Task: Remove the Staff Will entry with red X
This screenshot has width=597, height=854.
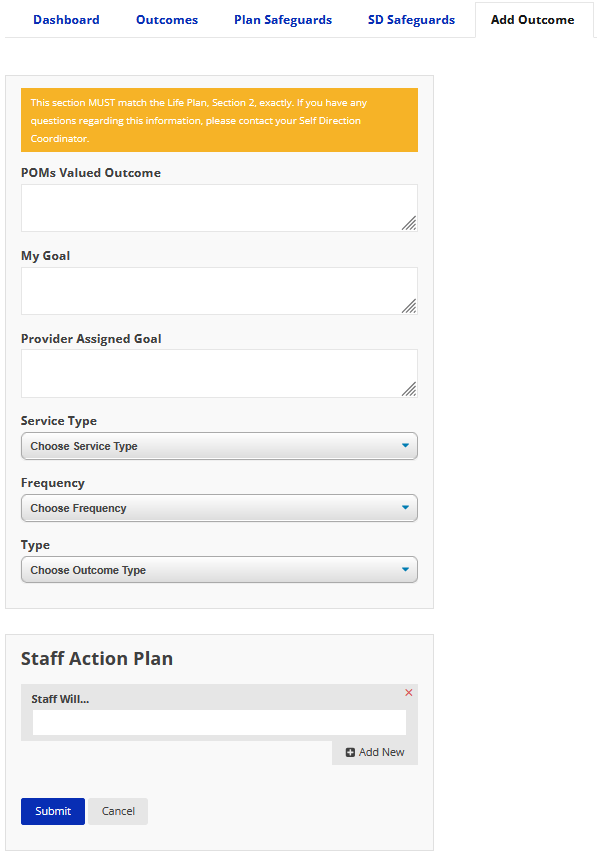Action: (x=409, y=693)
